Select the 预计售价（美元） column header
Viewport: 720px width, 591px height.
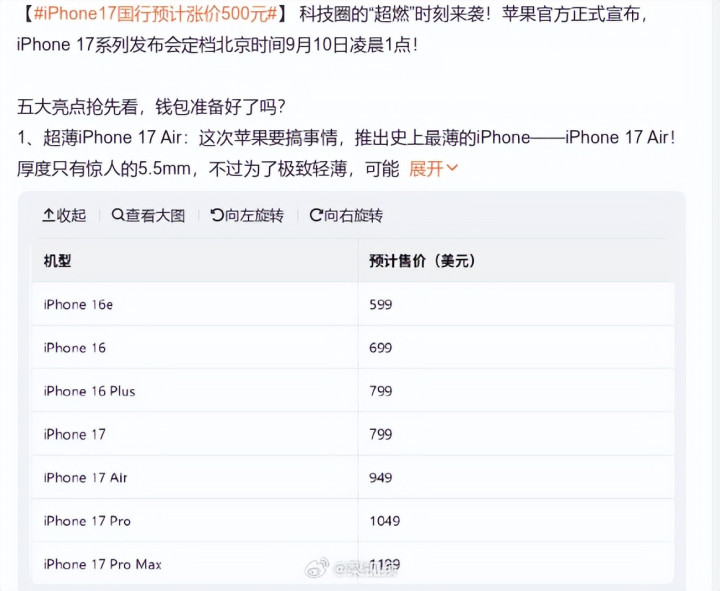(423, 261)
